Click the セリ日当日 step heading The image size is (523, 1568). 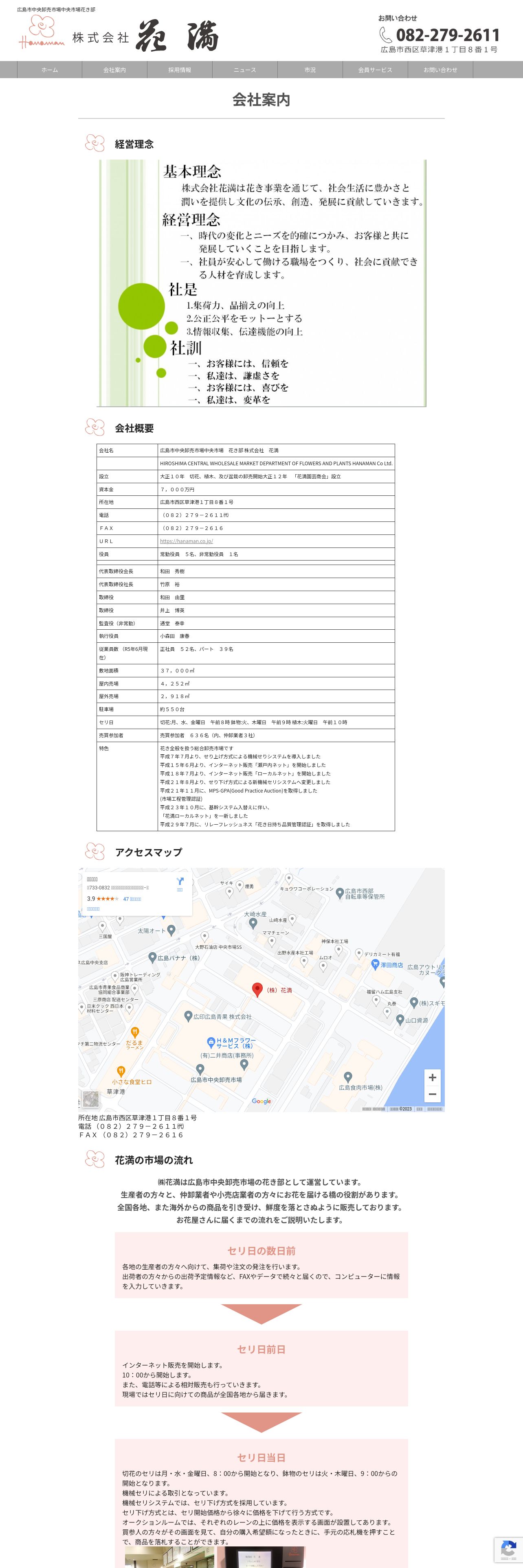[261, 1457]
